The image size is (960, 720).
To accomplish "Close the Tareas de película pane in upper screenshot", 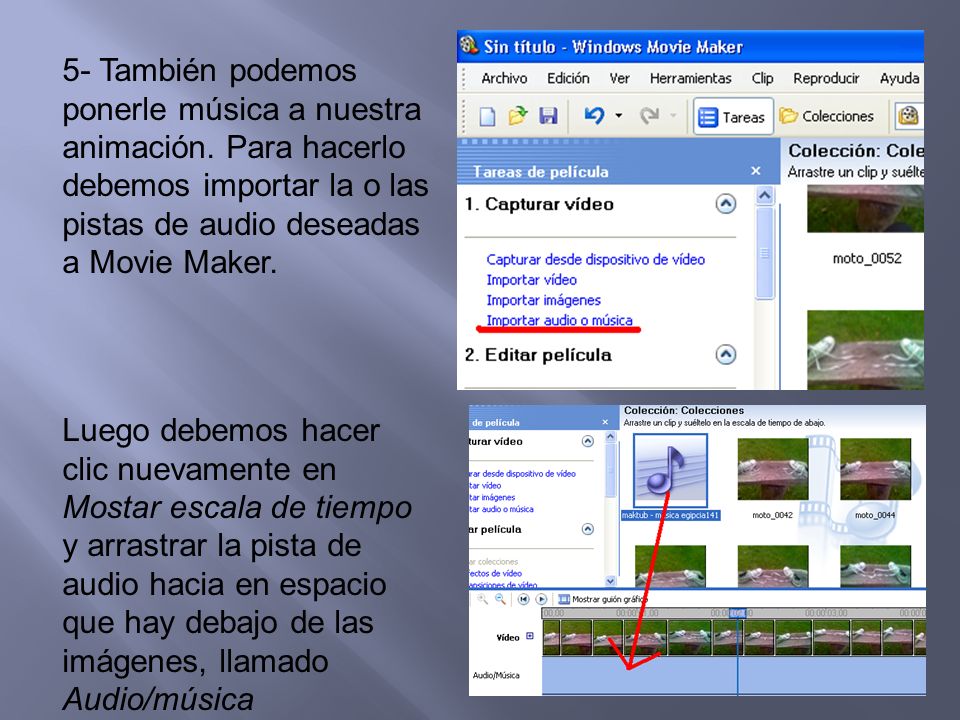I will click(x=756, y=171).
